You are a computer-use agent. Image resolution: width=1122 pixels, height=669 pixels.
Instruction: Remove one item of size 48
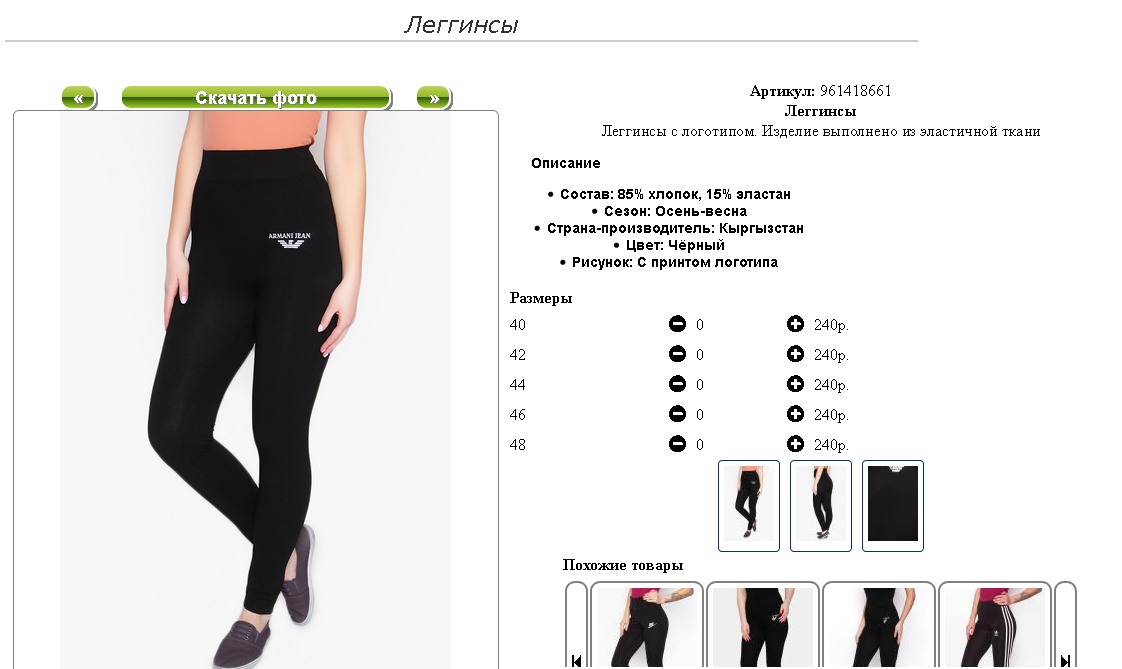(x=677, y=444)
